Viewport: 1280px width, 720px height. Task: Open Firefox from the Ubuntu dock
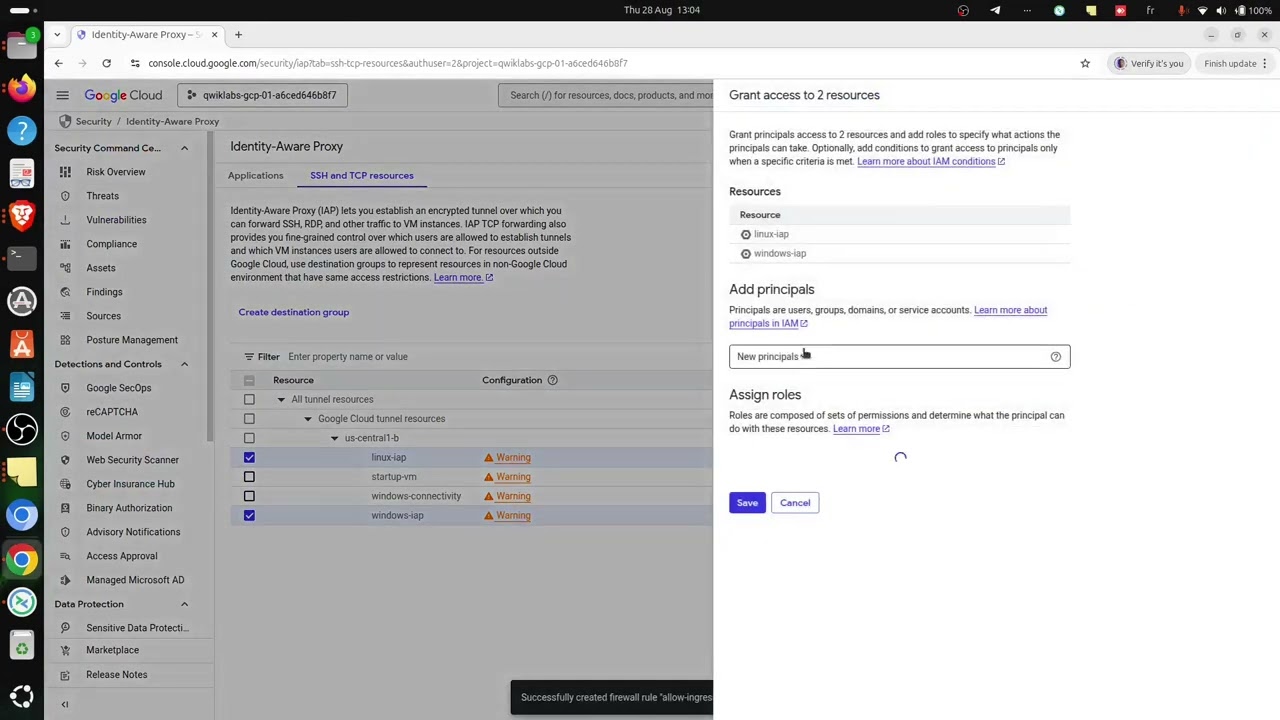point(21,88)
